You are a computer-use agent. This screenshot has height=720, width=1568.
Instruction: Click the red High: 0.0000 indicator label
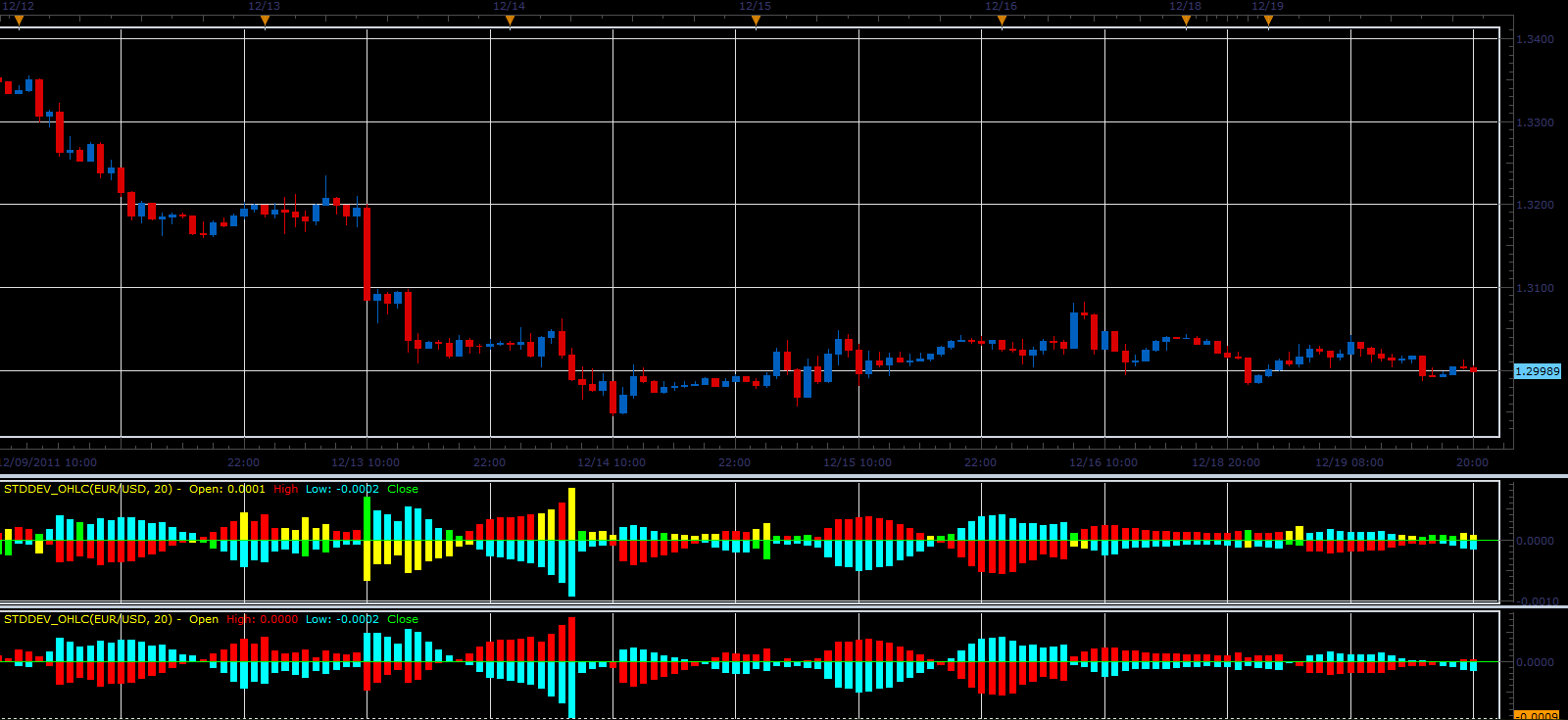pyautogui.click(x=263, y=619)
